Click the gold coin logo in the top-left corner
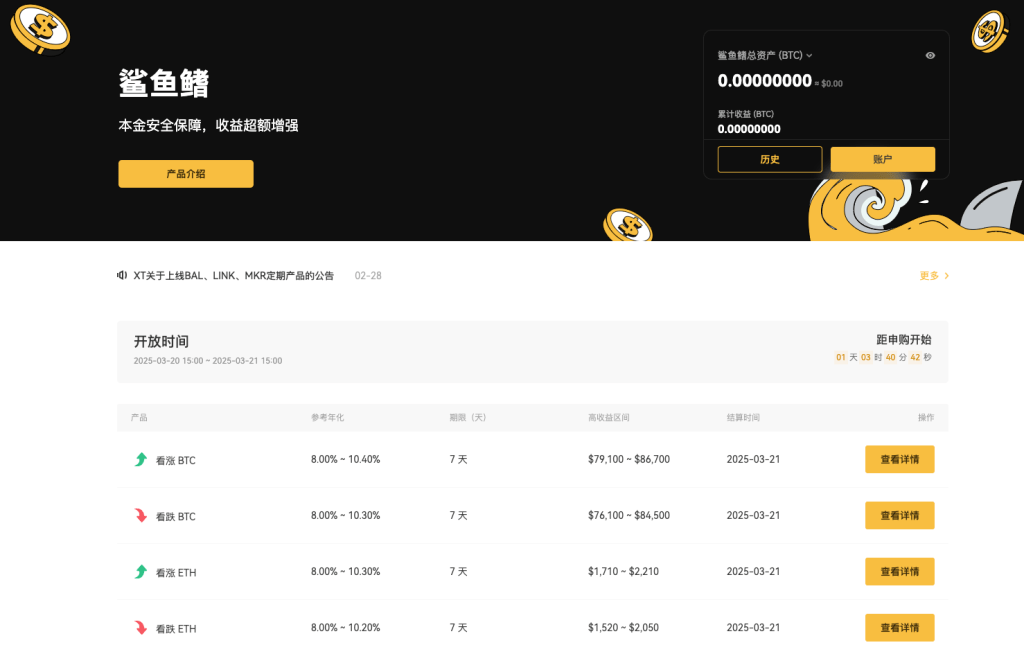Image resolution: width=1024 pixels, height=654 pixels. pos(40,30)
